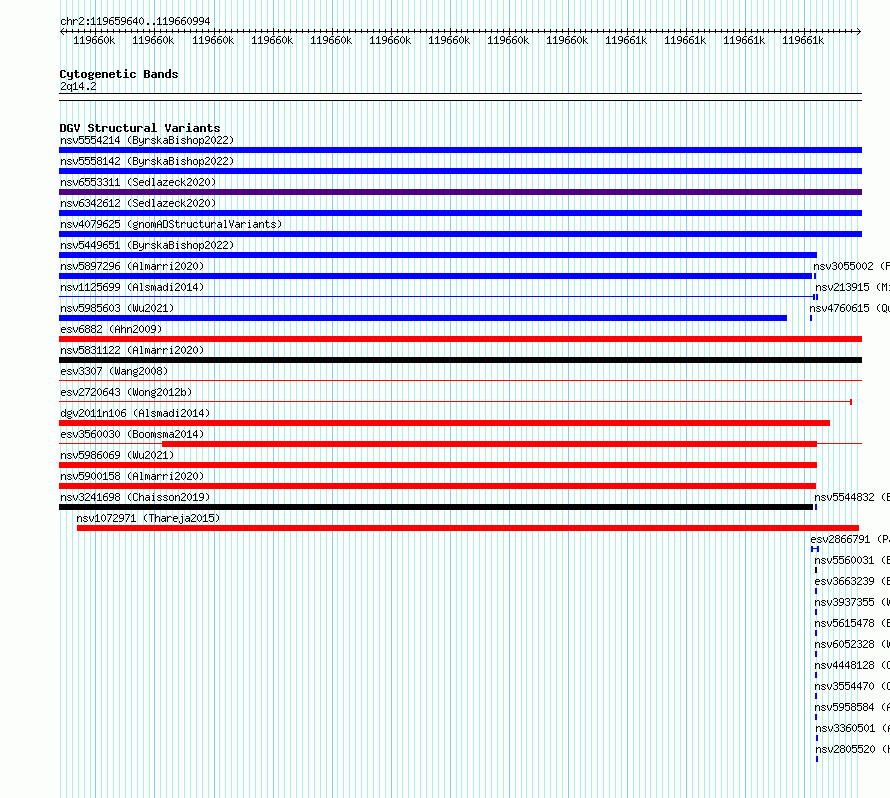
Task: Click the nsv3055002 label at right edge
Action: tap(851, 266)
